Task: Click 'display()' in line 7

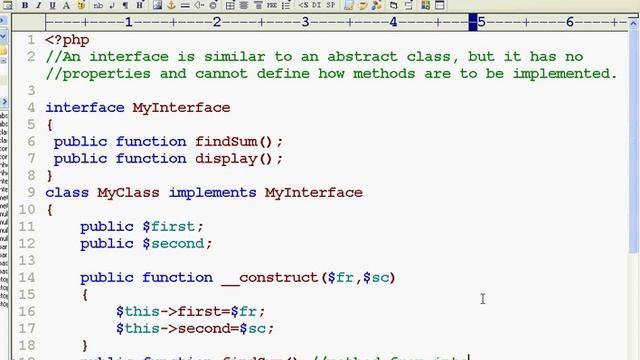Action: [x=234, y=158]
